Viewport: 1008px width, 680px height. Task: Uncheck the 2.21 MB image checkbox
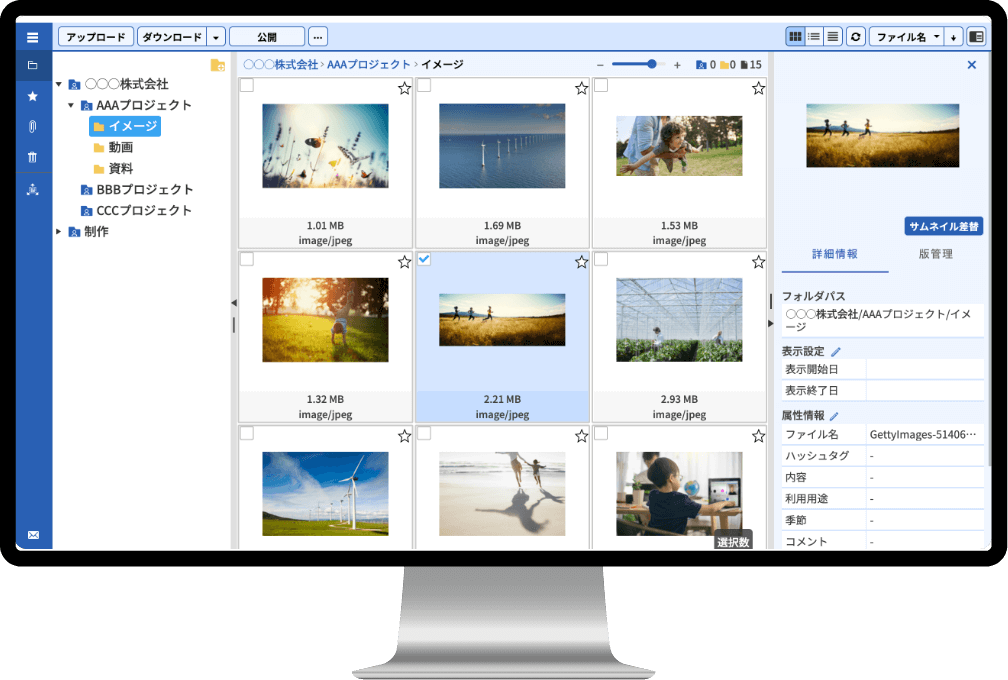tap(424, 259)
